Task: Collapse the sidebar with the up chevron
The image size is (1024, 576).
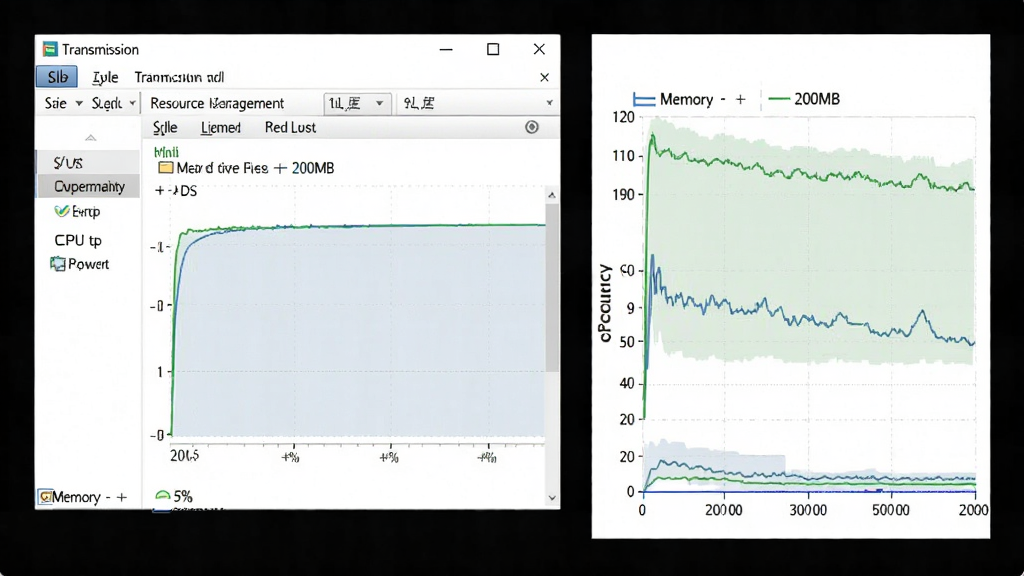Action: pos(91,138)
